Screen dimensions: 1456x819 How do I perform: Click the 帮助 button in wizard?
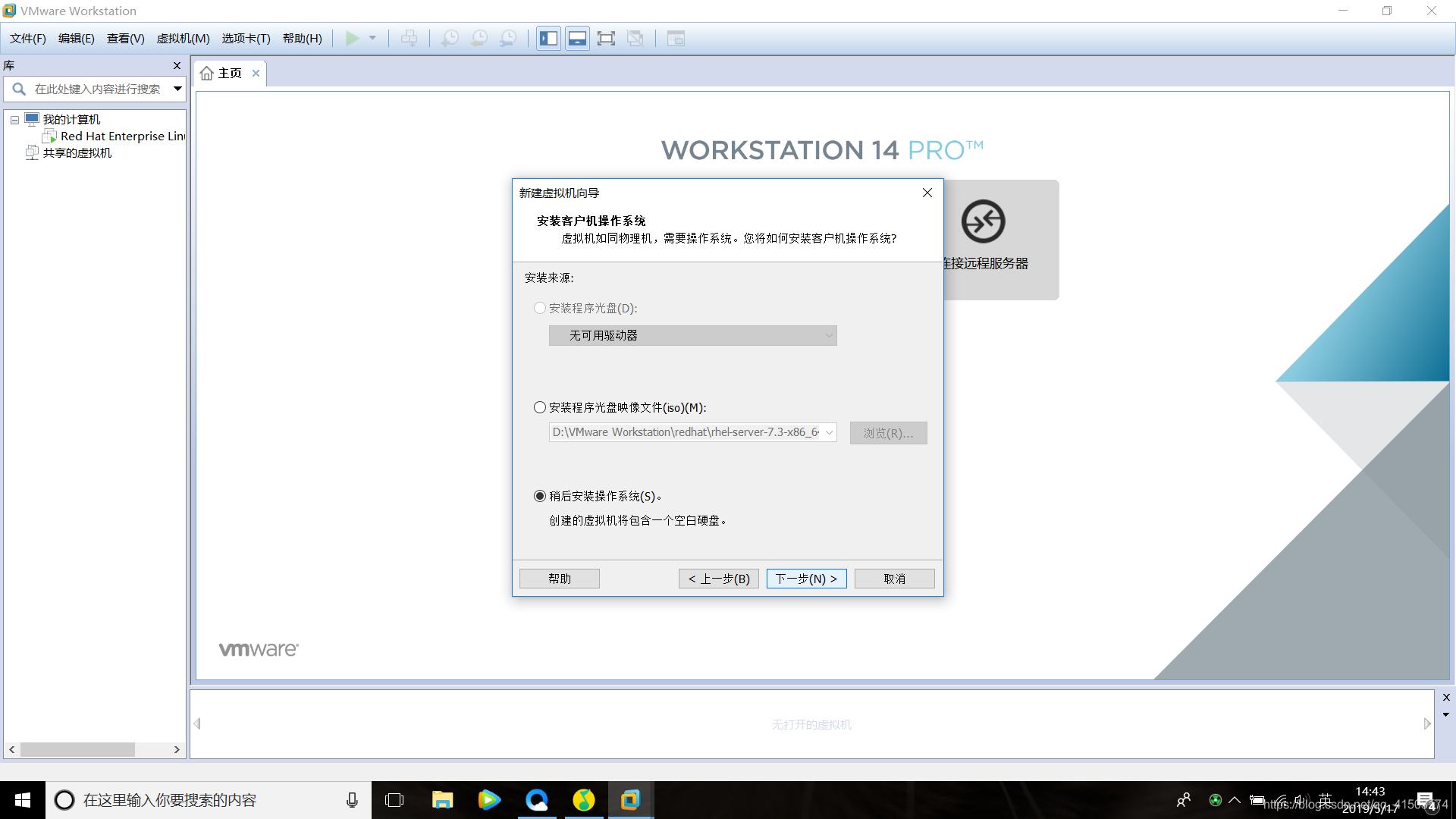(x=560, y=579)
